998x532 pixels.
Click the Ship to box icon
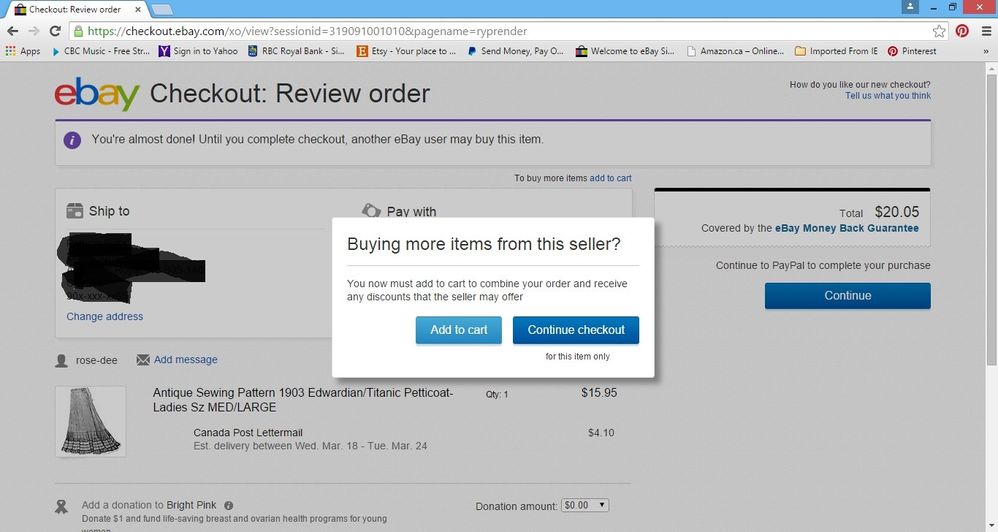coord(74,211)
